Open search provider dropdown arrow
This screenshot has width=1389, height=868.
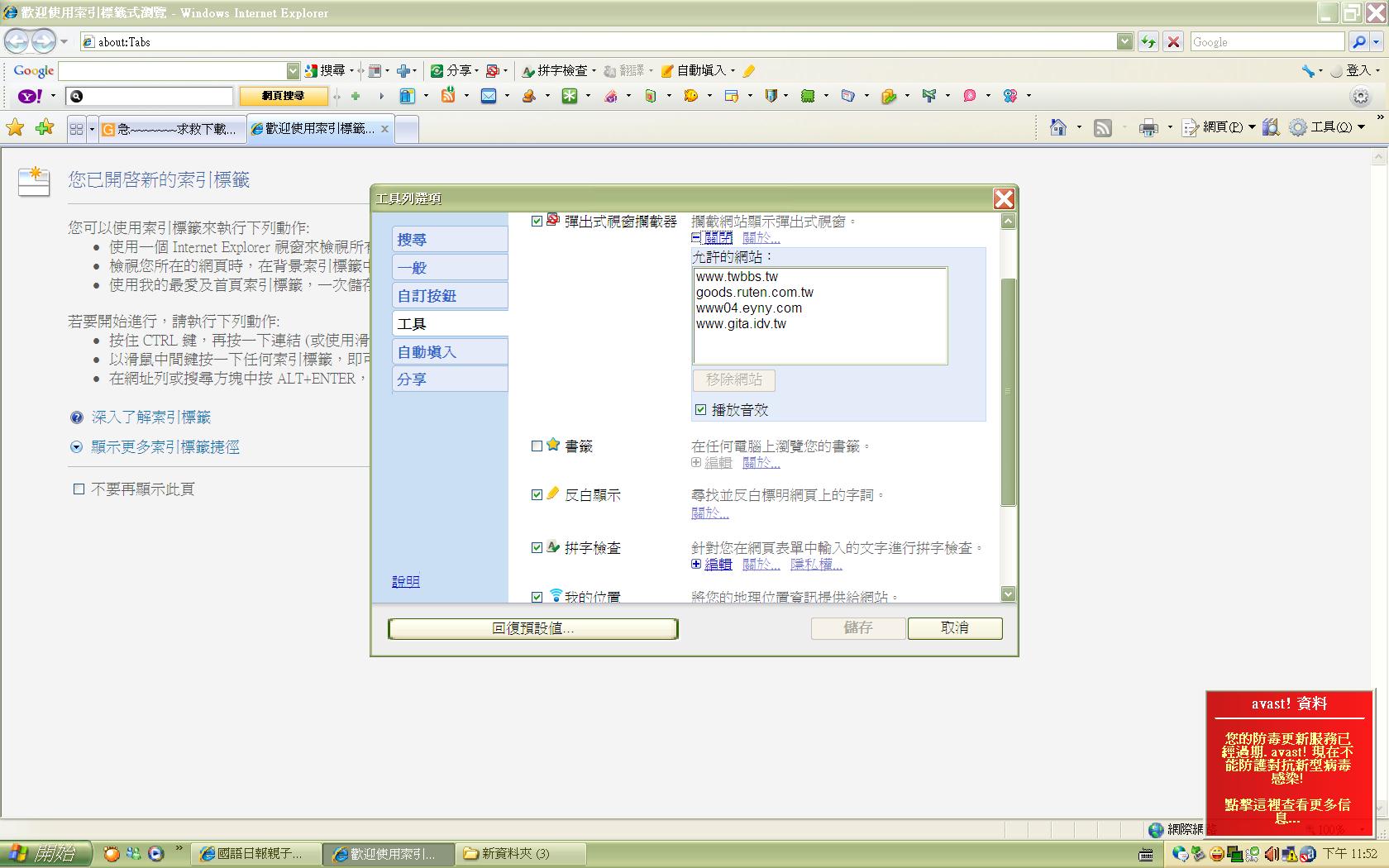pos(1377,41)
